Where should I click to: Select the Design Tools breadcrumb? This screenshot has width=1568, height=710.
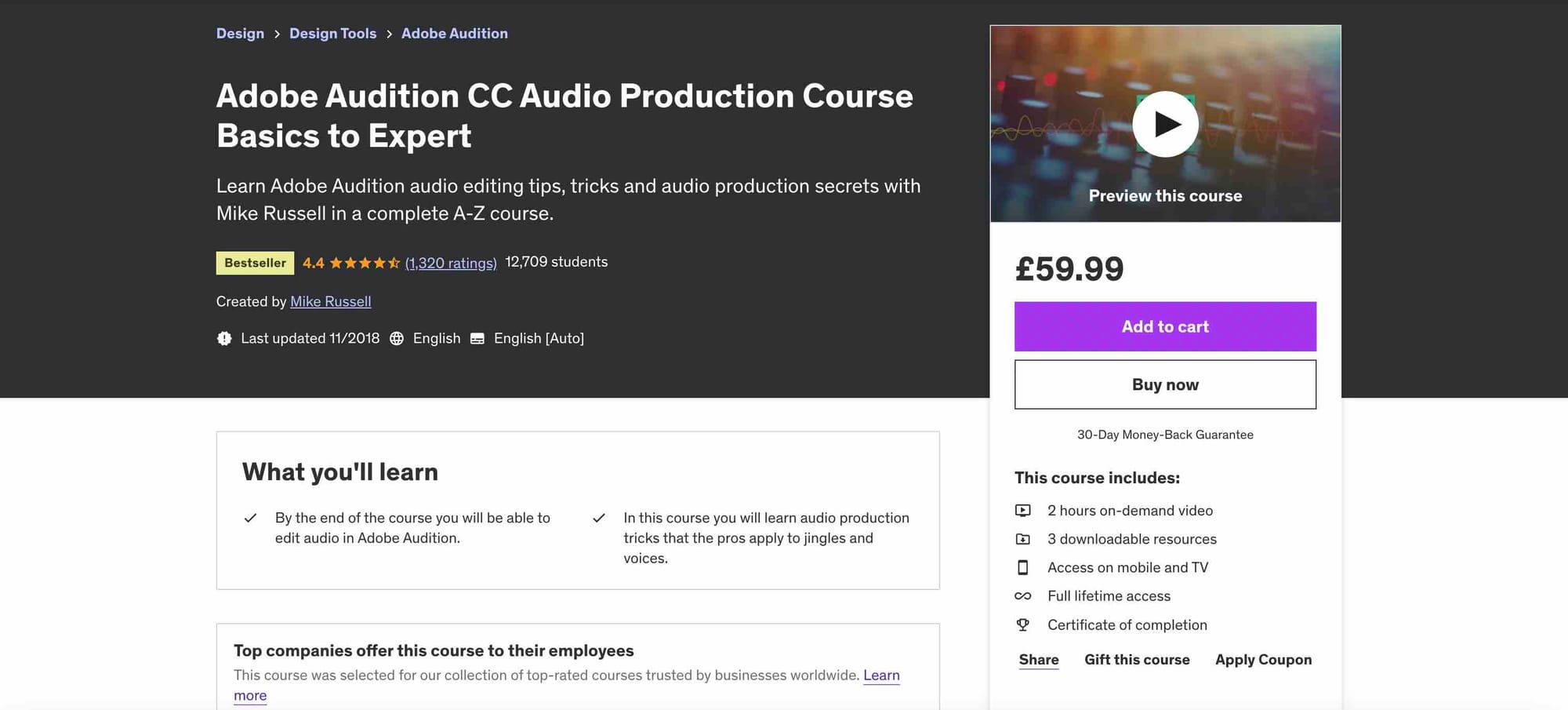click(x=332, y=33)
